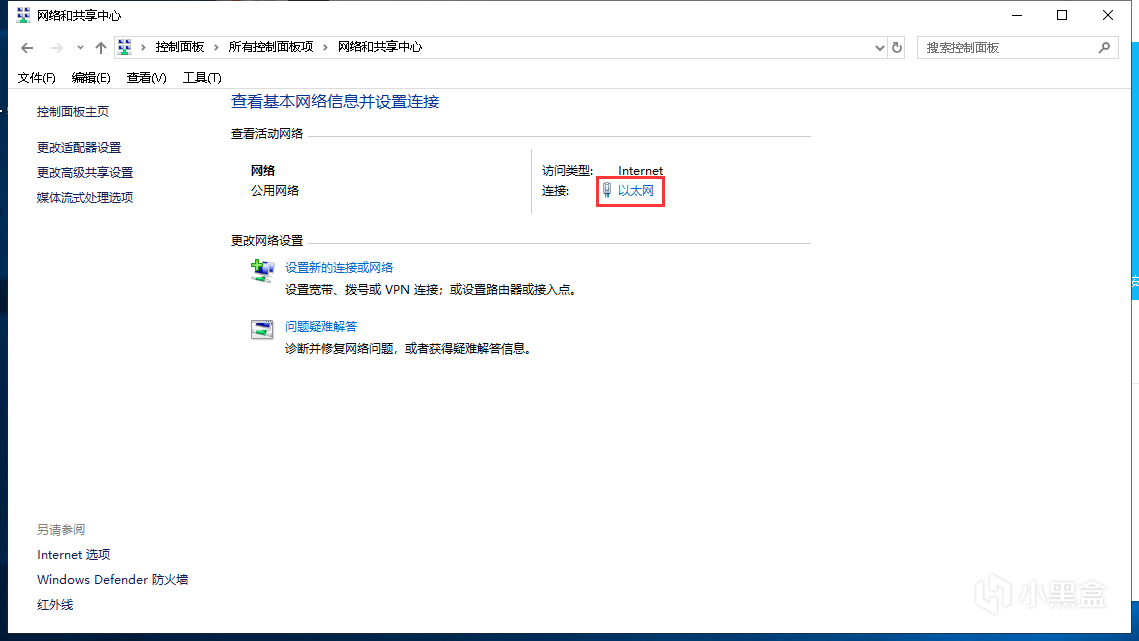Click the back navigation arrow
The image size is (1139, 641).
tap(27, 47)
